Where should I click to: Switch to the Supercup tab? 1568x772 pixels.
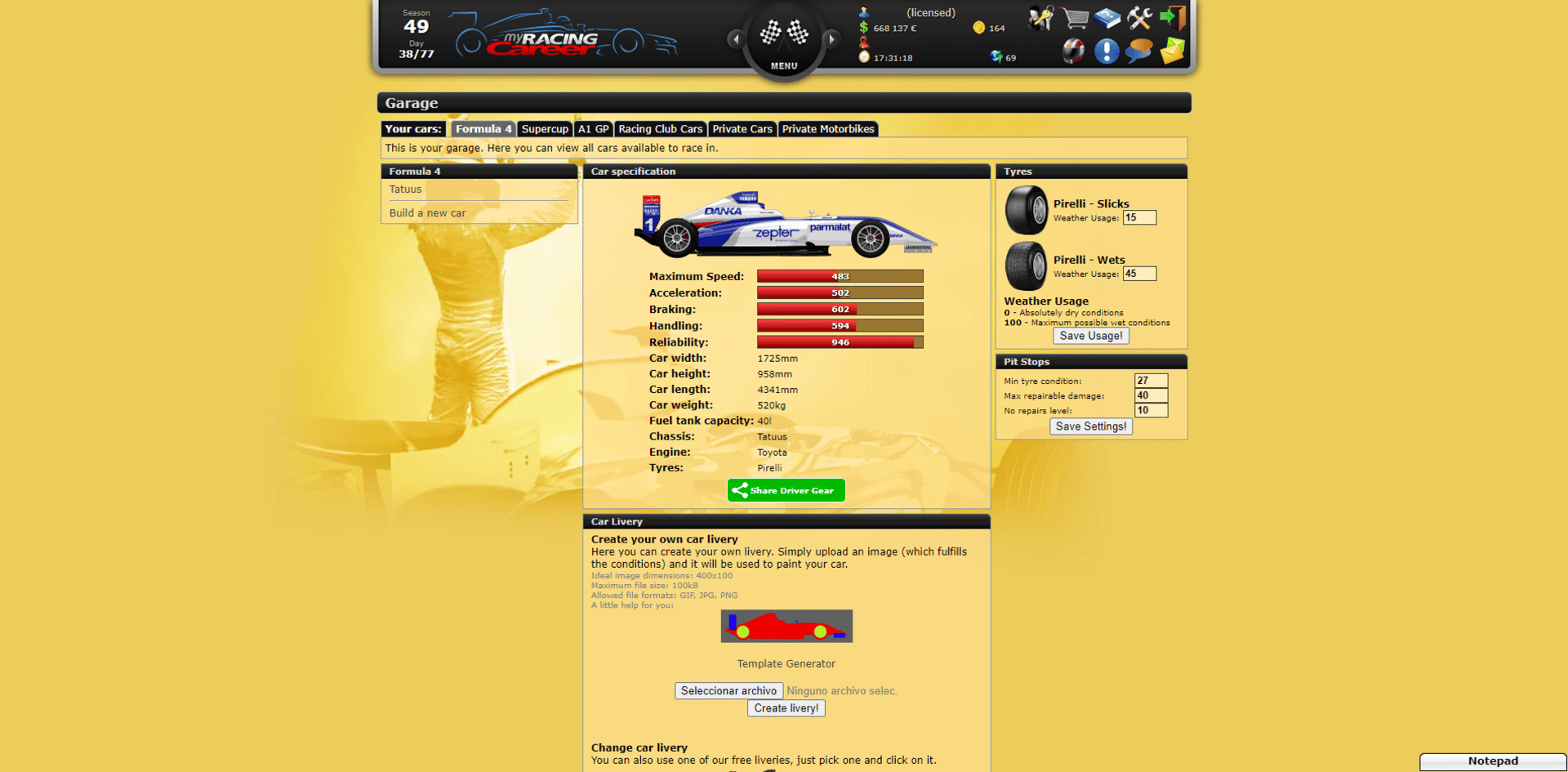pyautogui.click(x=545, y=129)
